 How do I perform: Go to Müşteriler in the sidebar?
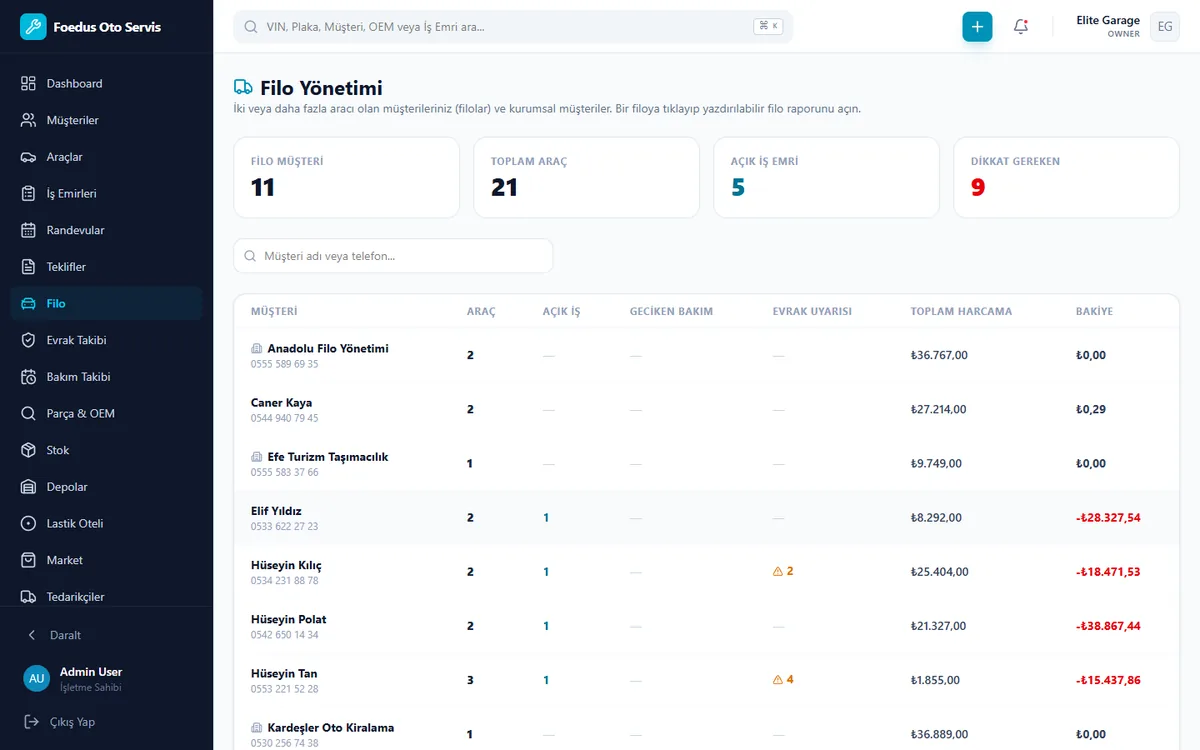click(107, 120)
